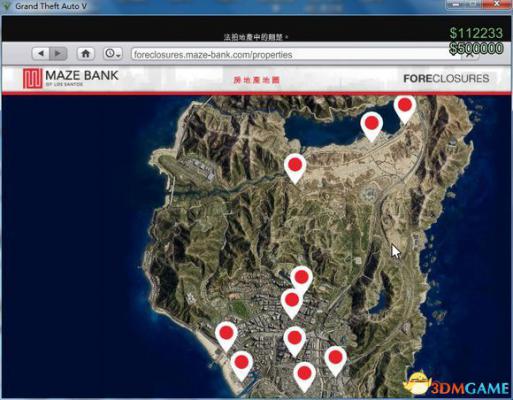The image size is (513, 400).
Task: Select the red property map heading
Action: 256,80
